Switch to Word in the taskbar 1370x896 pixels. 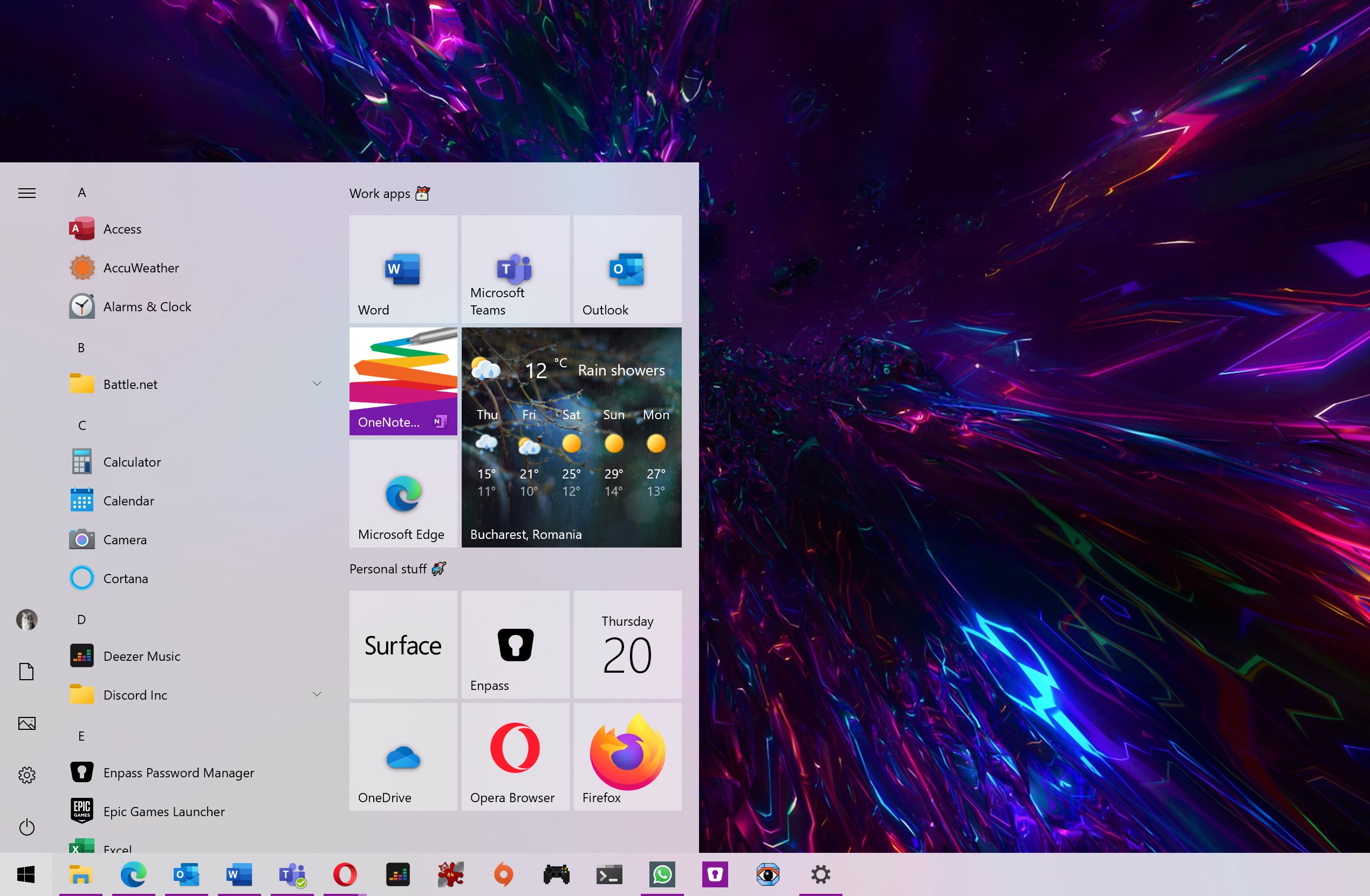[239, 875]
